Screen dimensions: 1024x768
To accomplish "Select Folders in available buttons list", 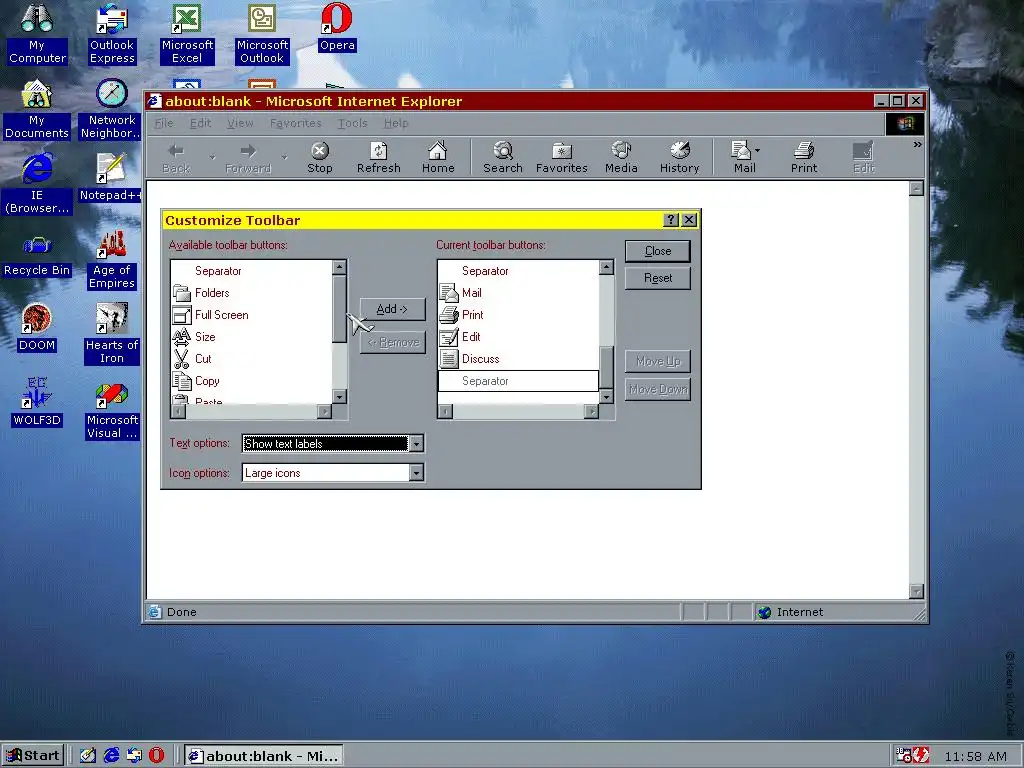I will pos(252,293).
